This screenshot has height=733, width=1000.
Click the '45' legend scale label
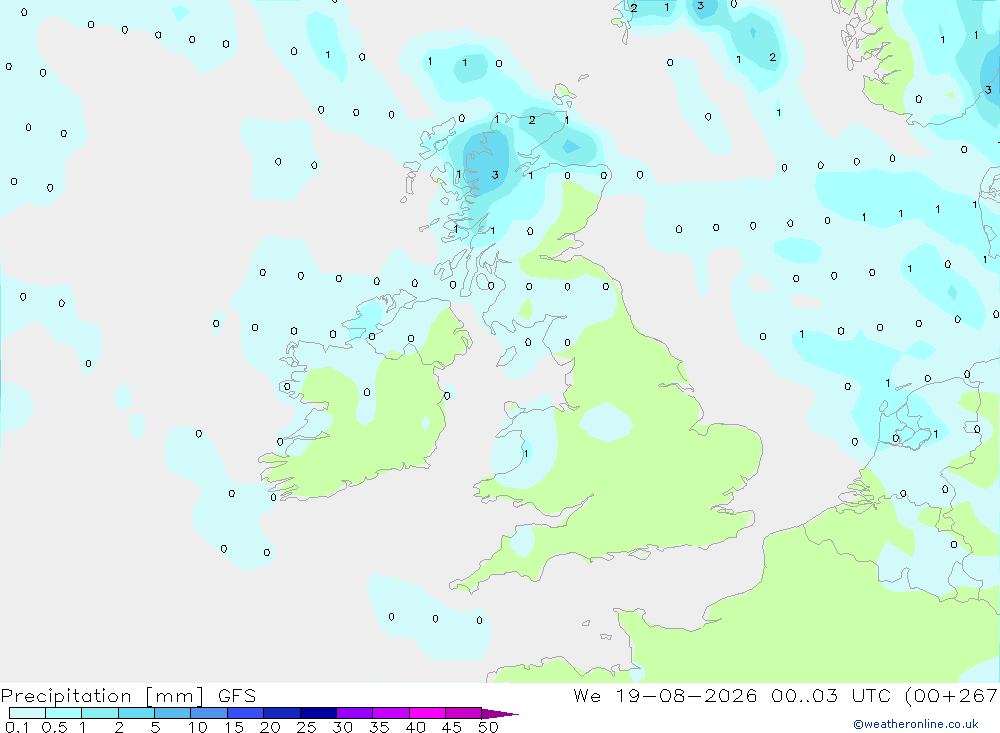tap(452, 727)
